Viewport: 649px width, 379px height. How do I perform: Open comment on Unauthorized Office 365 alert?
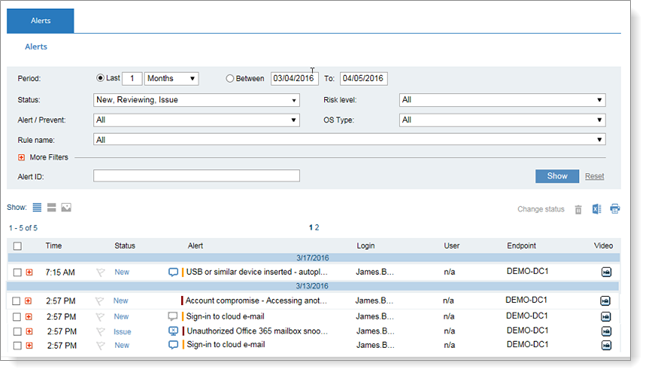[x=173, y=331]
